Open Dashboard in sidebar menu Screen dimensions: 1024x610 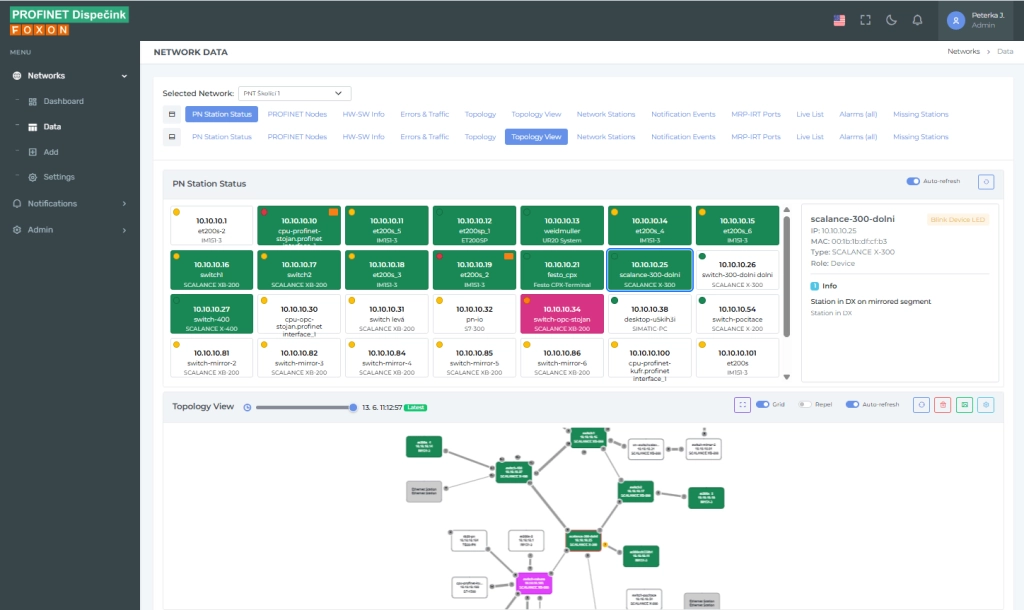point(63,101)
